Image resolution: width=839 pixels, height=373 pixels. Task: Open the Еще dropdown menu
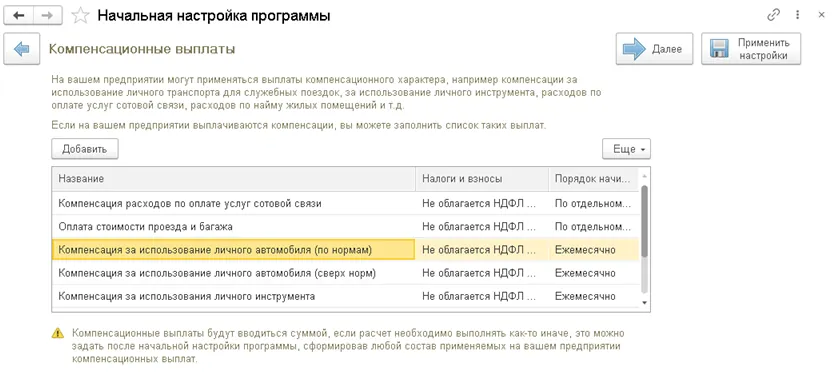coord(627,149)
